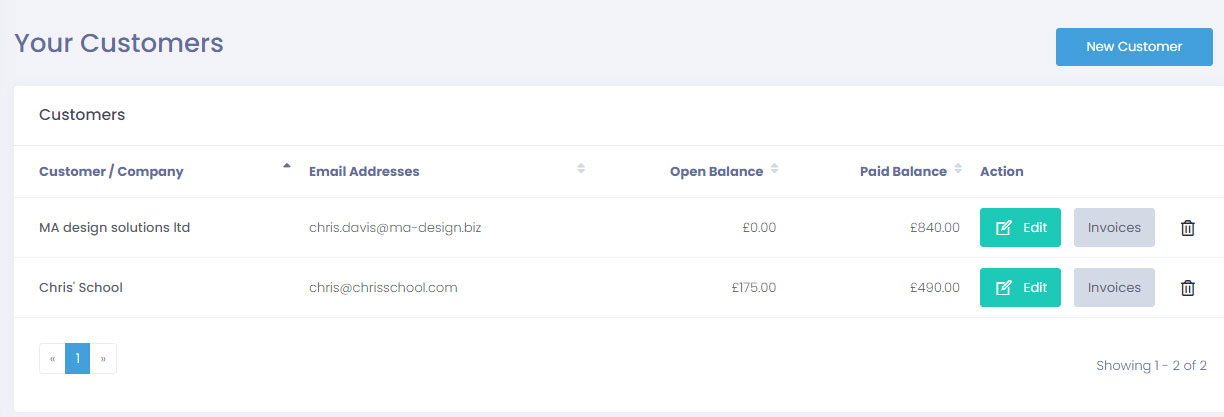This screenshot has width=1224, height=417.
Task: Create a New Customer
Action: [1134, 47]
